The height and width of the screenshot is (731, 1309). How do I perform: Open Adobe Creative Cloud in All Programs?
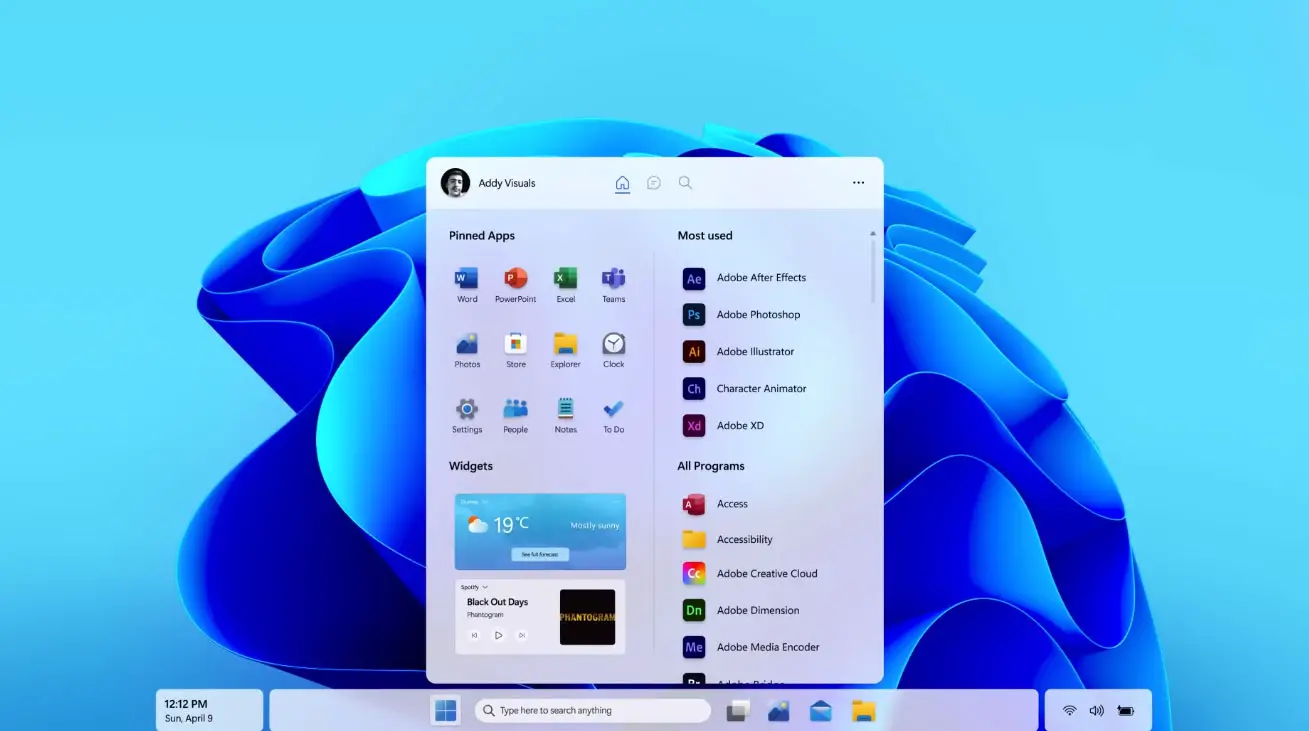pyautogui.click(x=750, y=574)
